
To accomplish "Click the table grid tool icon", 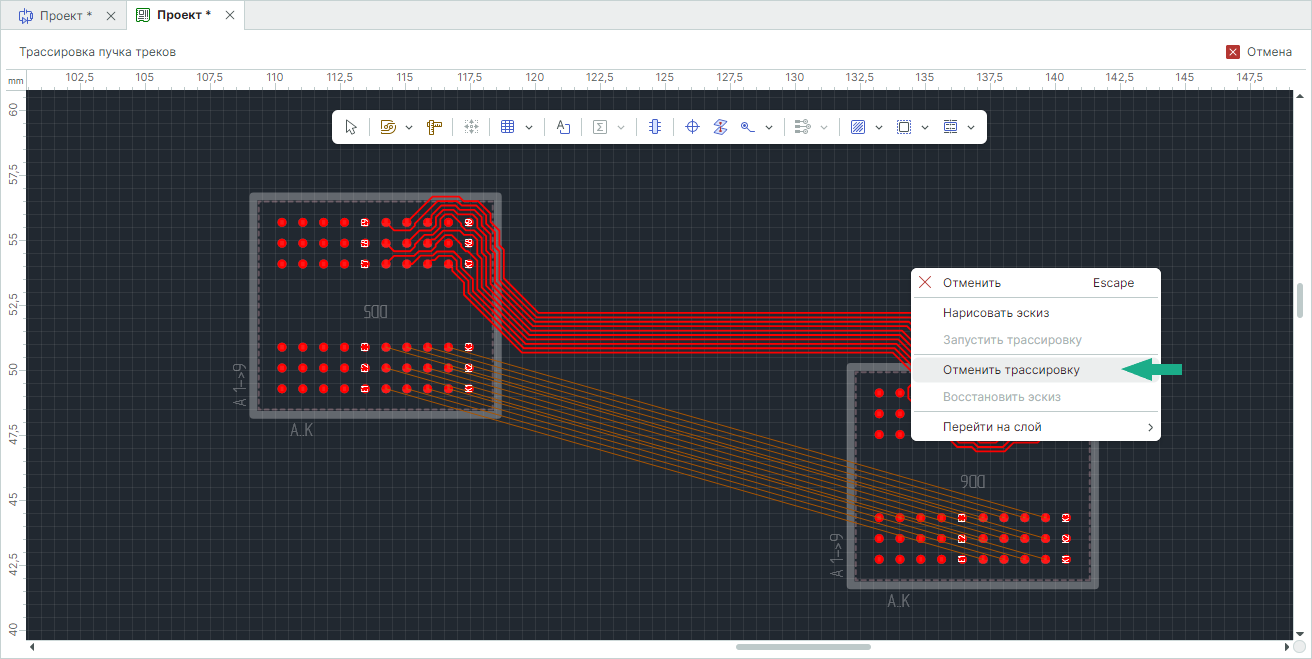I will pyautogui.click(x=507, y=127).
